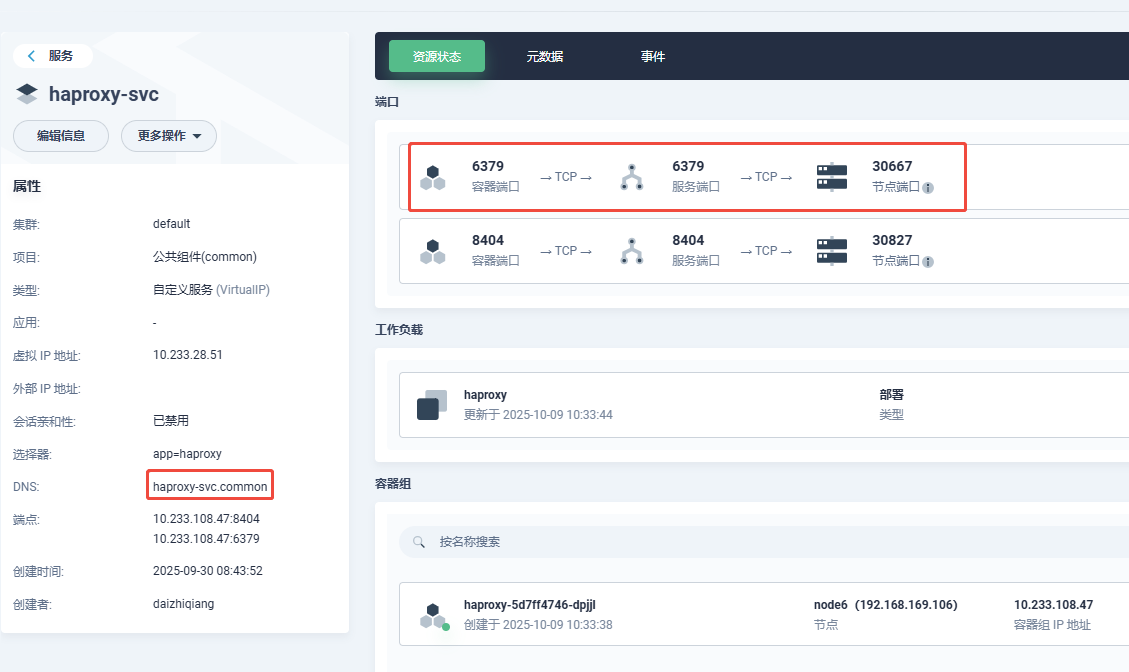This screenshot has height=672, width=1129.
Task: Open the 更多操作 dropdown
Action: click(169, 136)
